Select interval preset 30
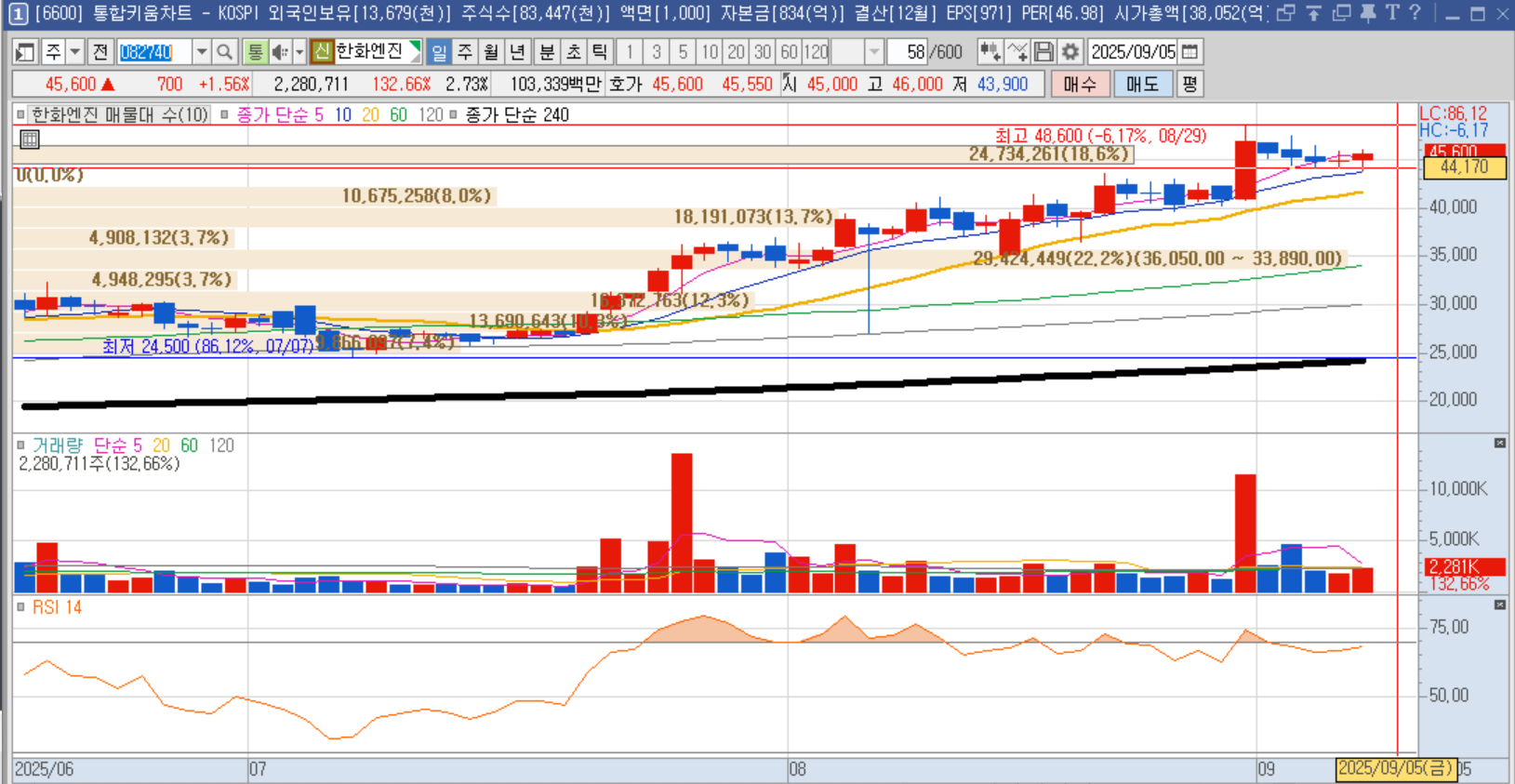1515x784 pixels. pos(763,52)
